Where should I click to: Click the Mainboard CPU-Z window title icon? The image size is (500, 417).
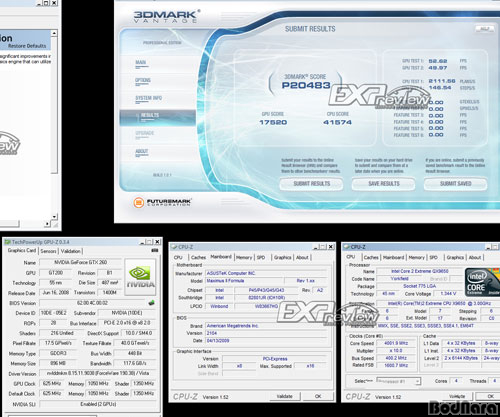point(174,247)
